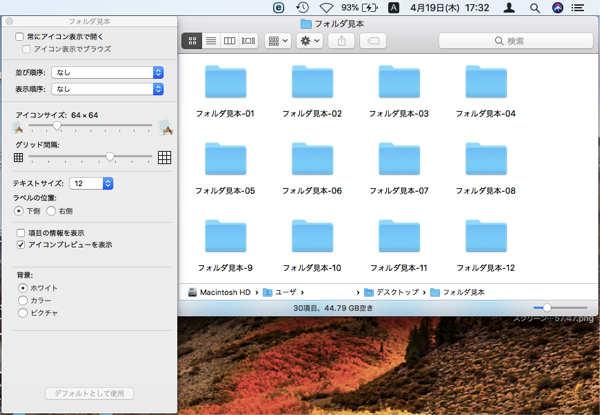
Task: Open Siri from menu bar
Action: coord(558,8)
